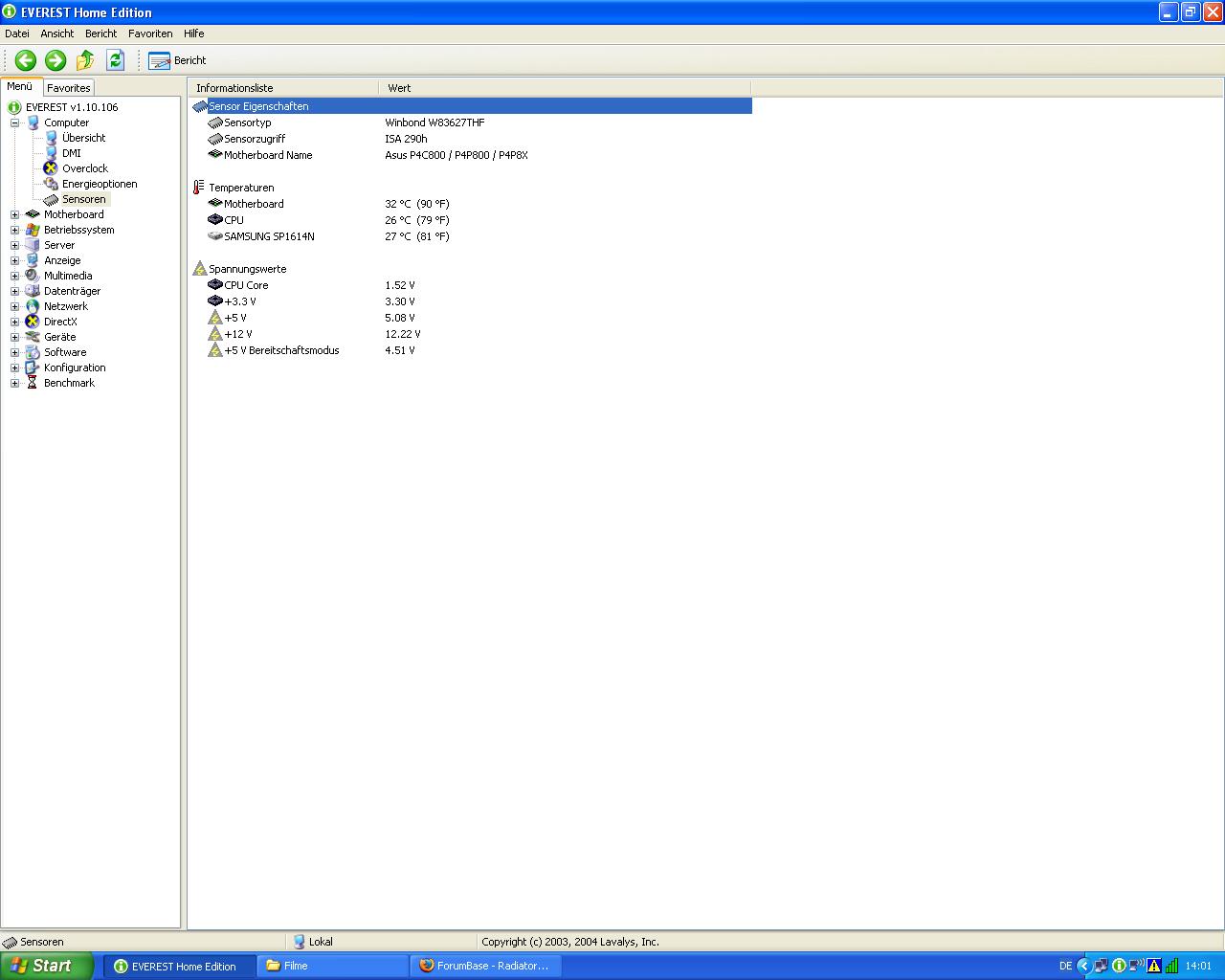Expand the Server tree node
Screen dimensions: 1225x980
pos(14,245)
